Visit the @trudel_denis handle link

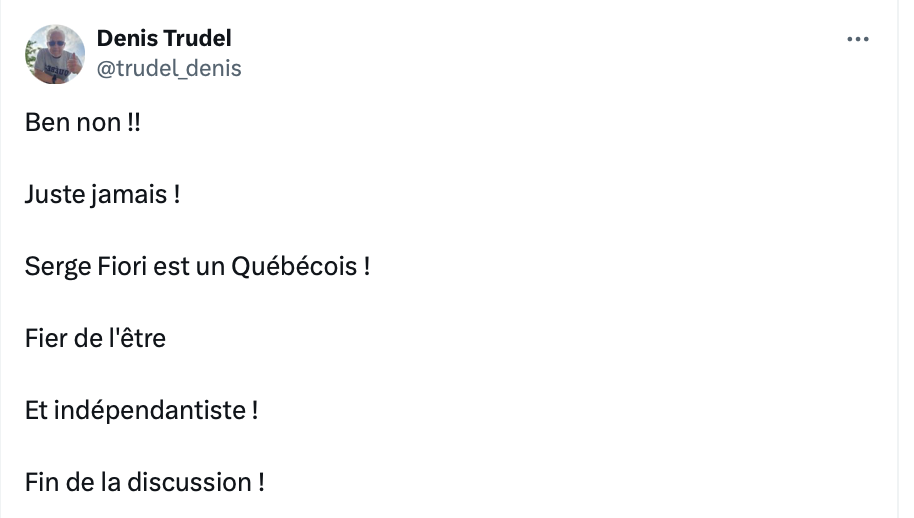point(169,69)
